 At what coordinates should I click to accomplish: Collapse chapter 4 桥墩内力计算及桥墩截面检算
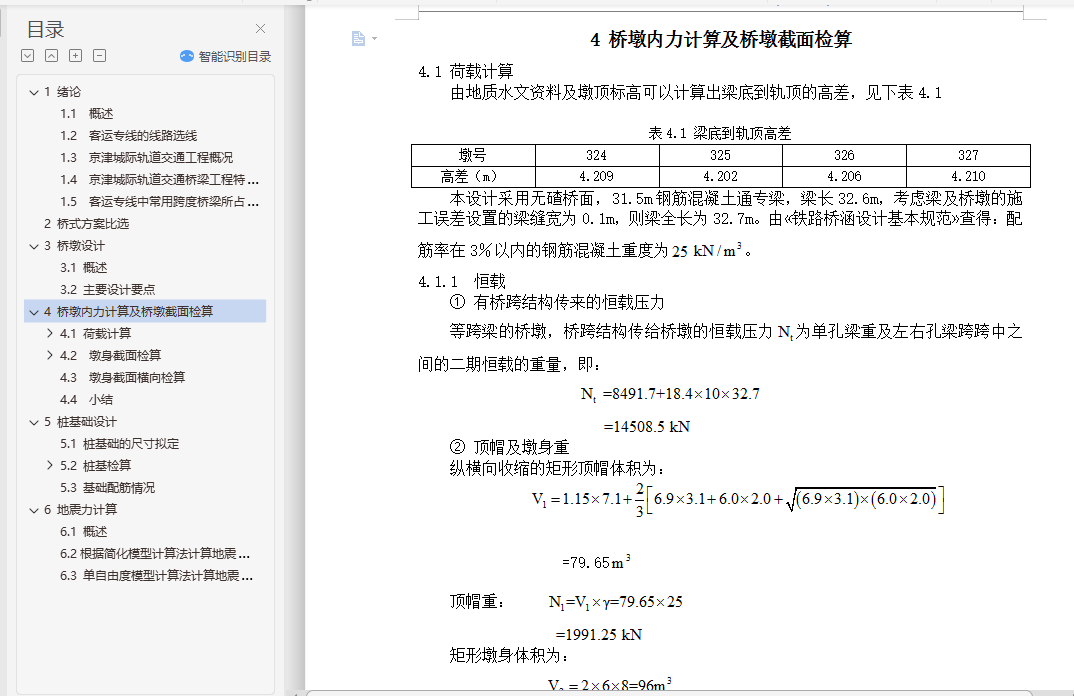[34, 312]
